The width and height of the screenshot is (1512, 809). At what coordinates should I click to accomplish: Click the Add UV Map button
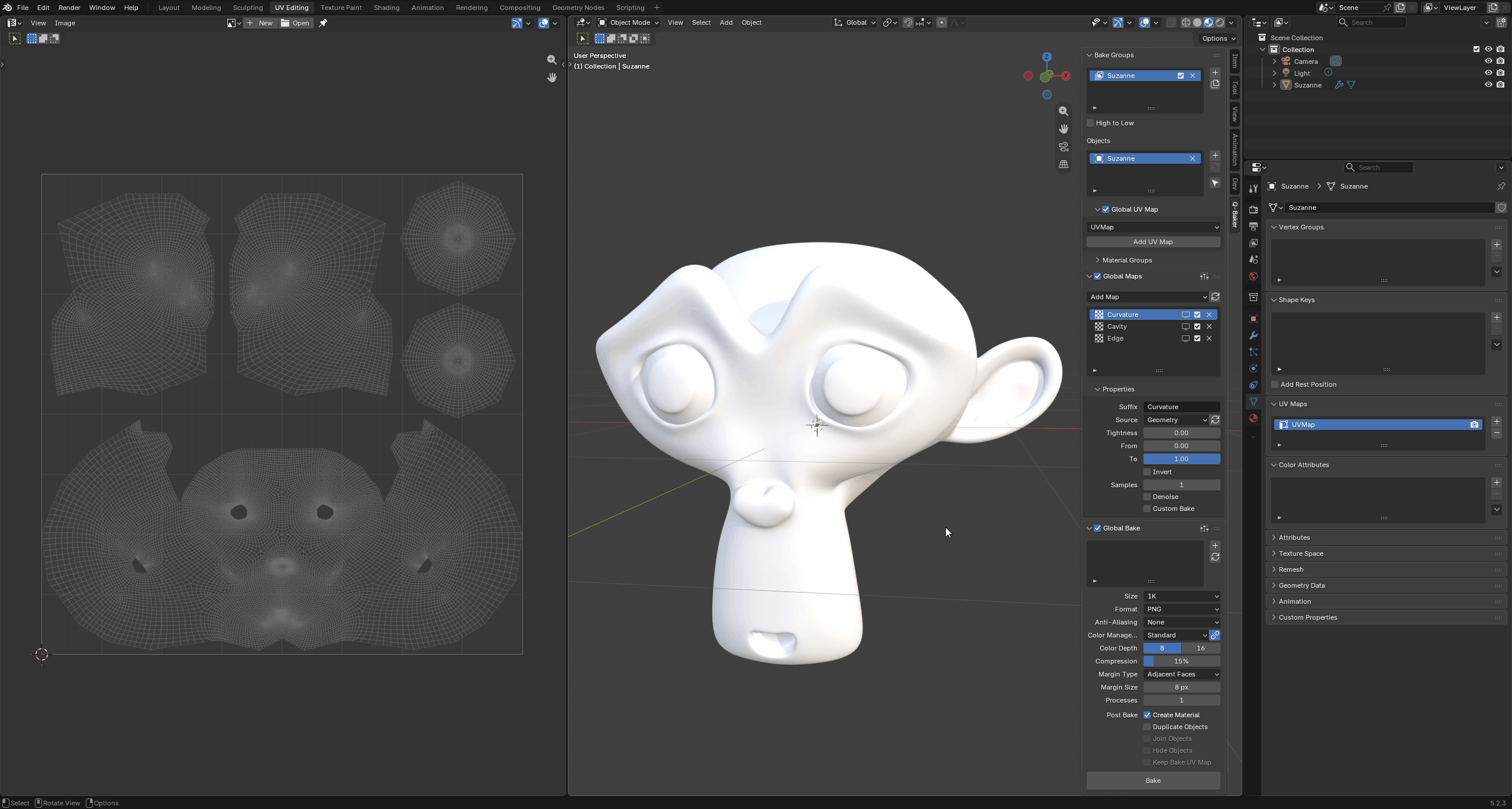pos(1153,242)
